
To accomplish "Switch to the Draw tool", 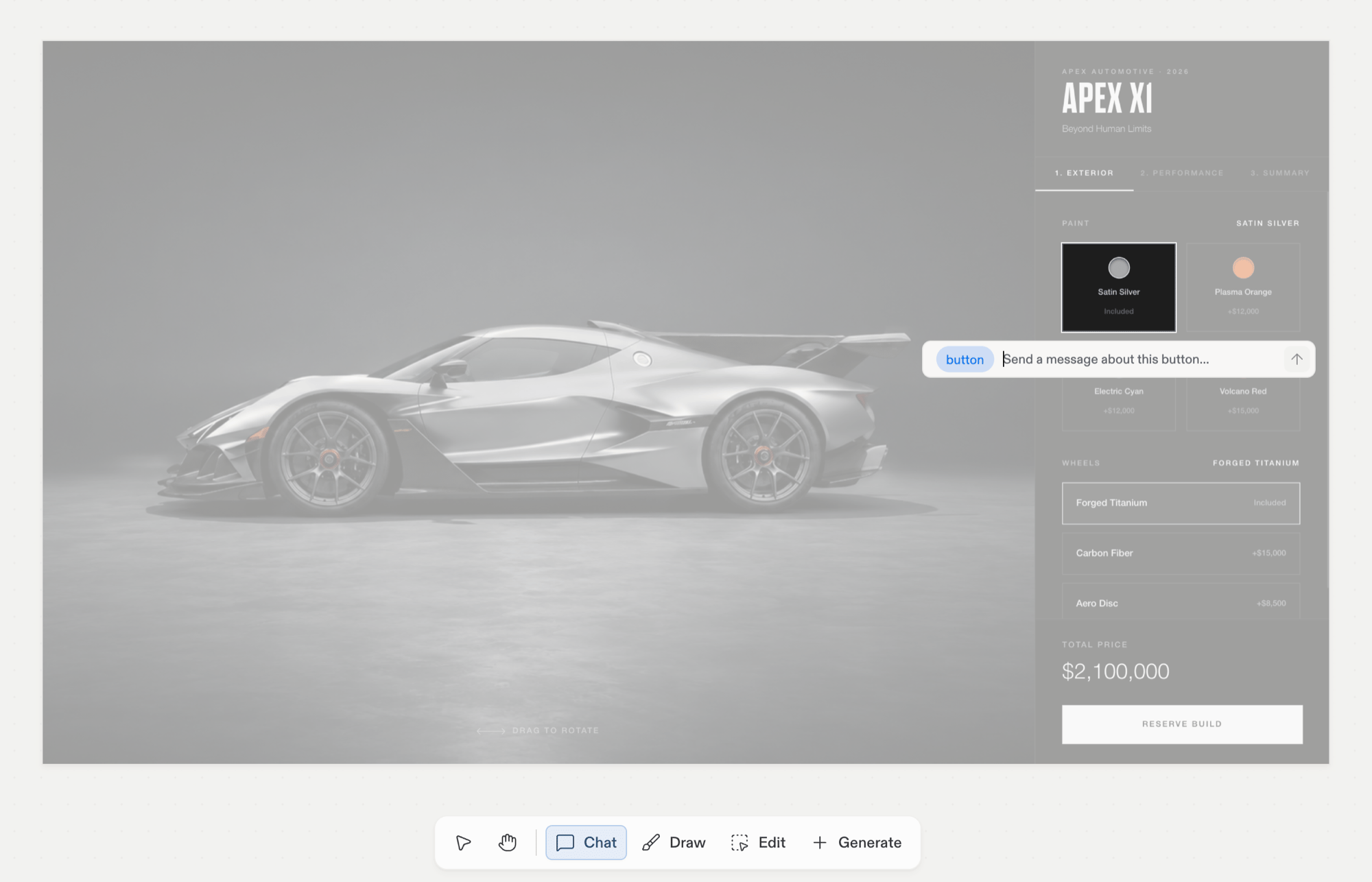I will (x=674, y=842).
